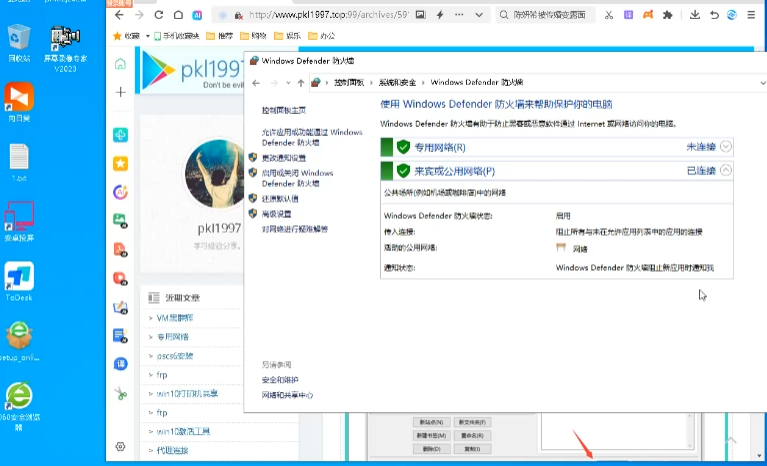
Task: Open the pscs6安装 recent article
Action: click(x=175, y=355)
